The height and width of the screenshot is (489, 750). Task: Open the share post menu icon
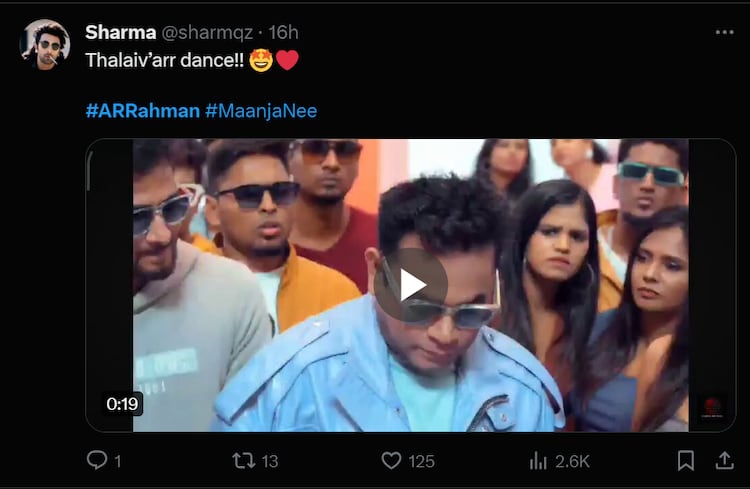(x=724, y=460)
